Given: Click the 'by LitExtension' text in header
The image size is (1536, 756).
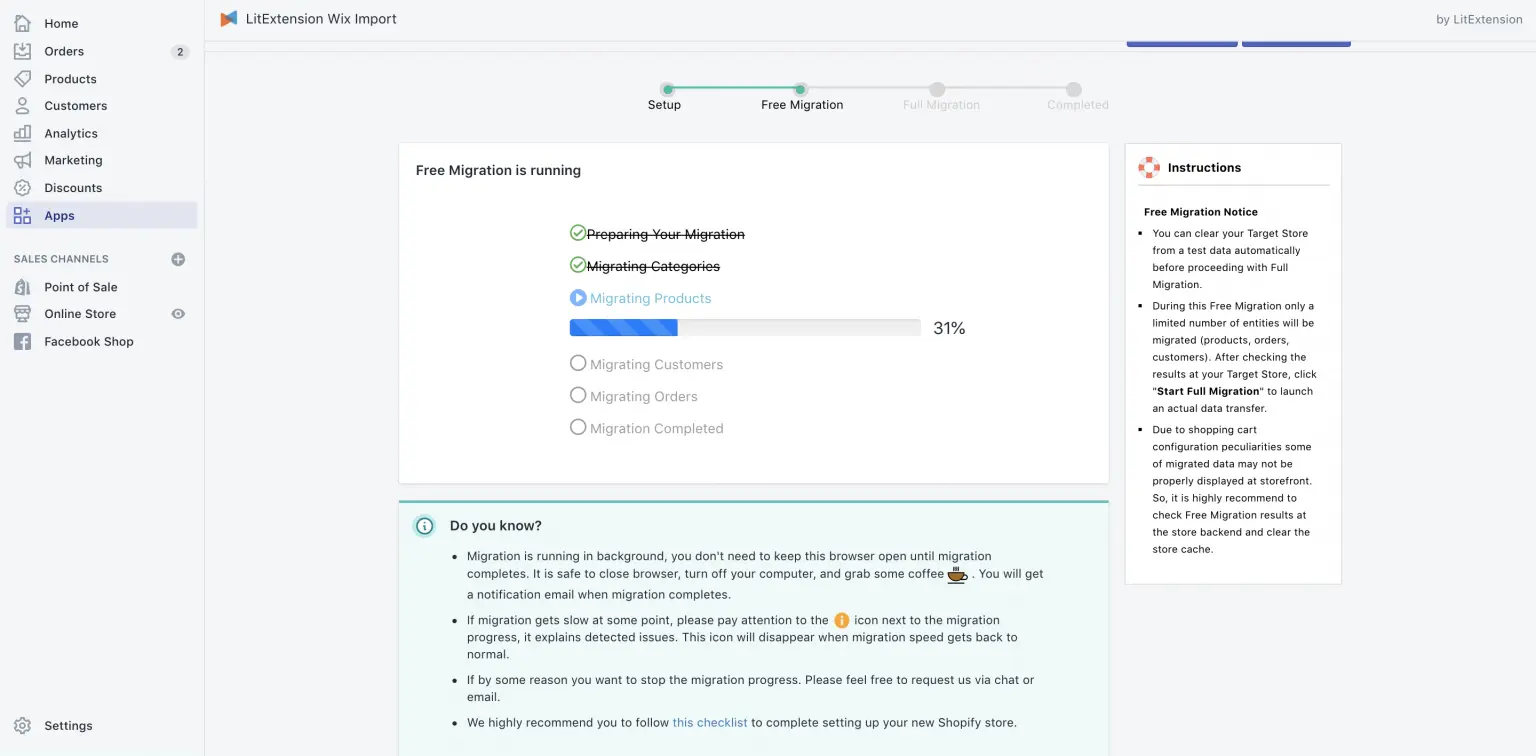Looking at the screenshot, I should (x=1479, y=19).
